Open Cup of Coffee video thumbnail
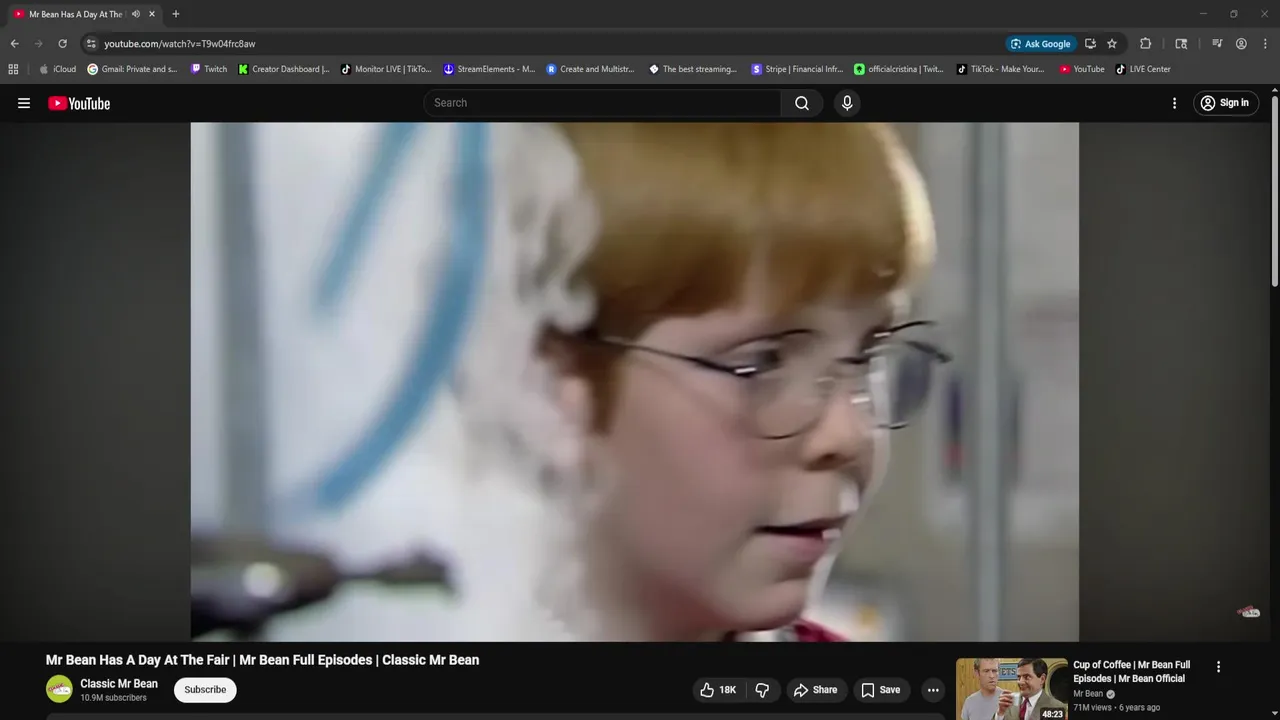This screenshot has height=720, width=1280. (1011, 689)
